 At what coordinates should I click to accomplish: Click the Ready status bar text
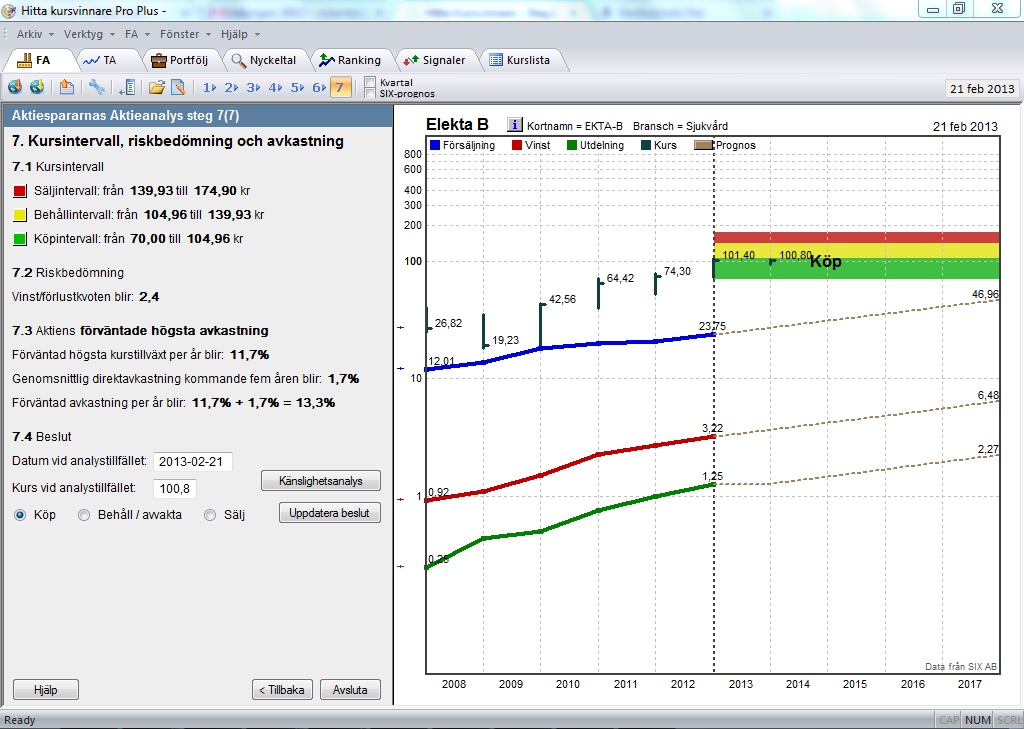pos(20,720)
